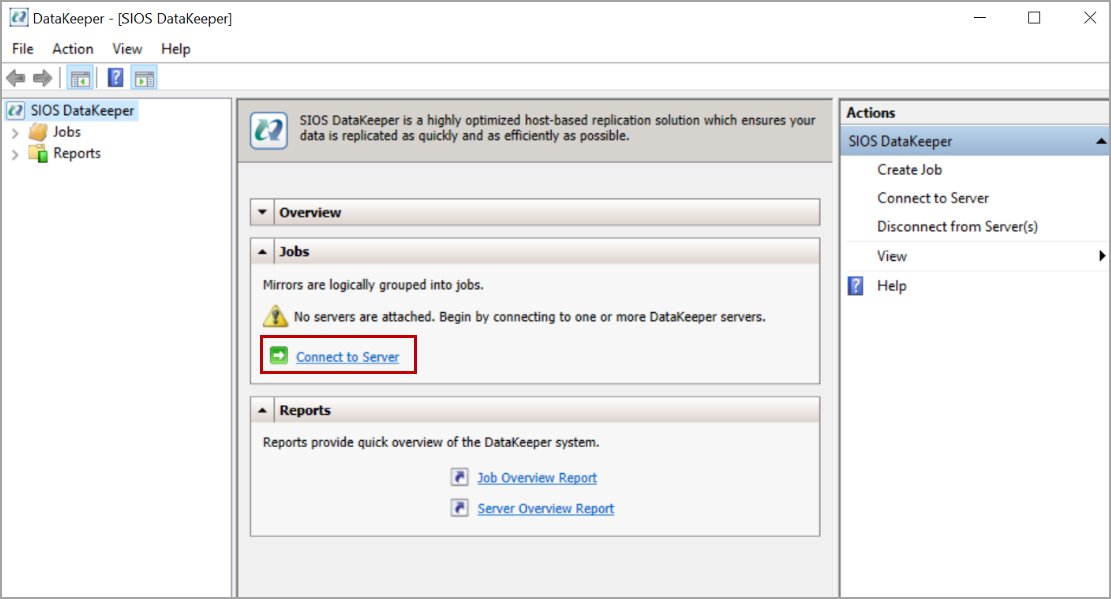The height and width of the screenshot is (599, 1111).
Task: Toggle the Show/Hide Action Pane toolbar button
Action: coord(144,78)
